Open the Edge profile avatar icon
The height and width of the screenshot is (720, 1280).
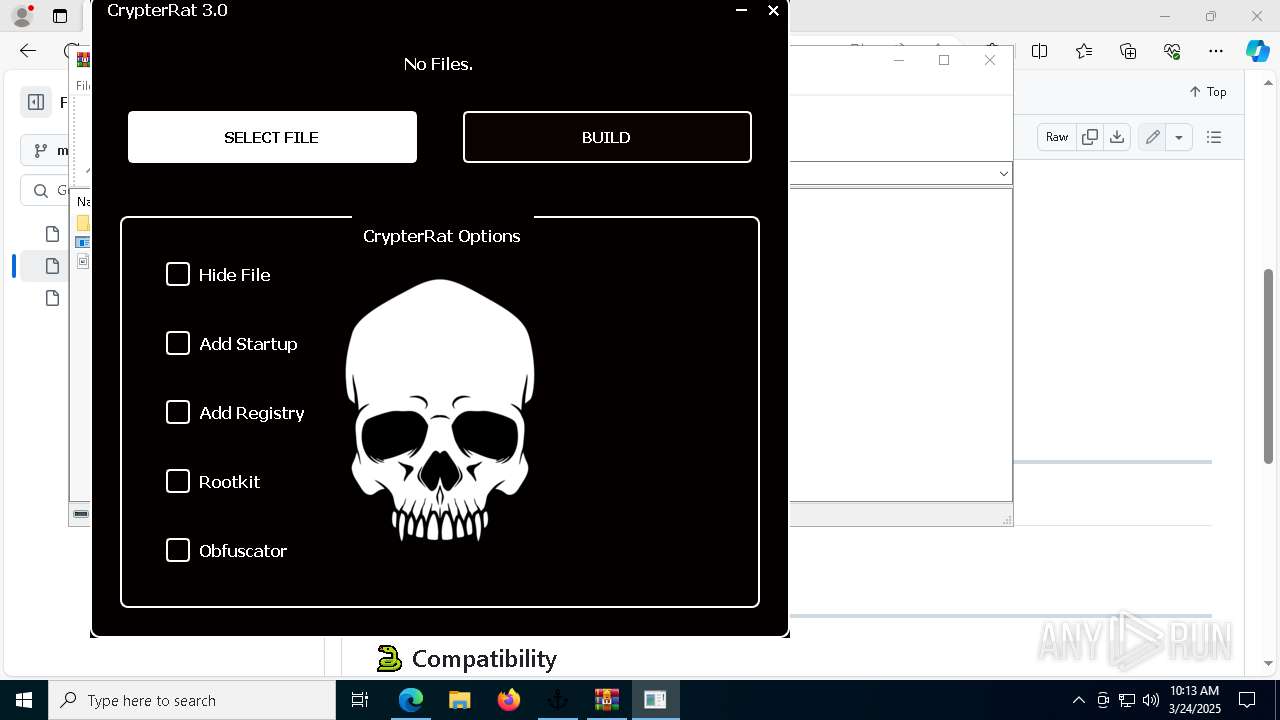(21, 16)
